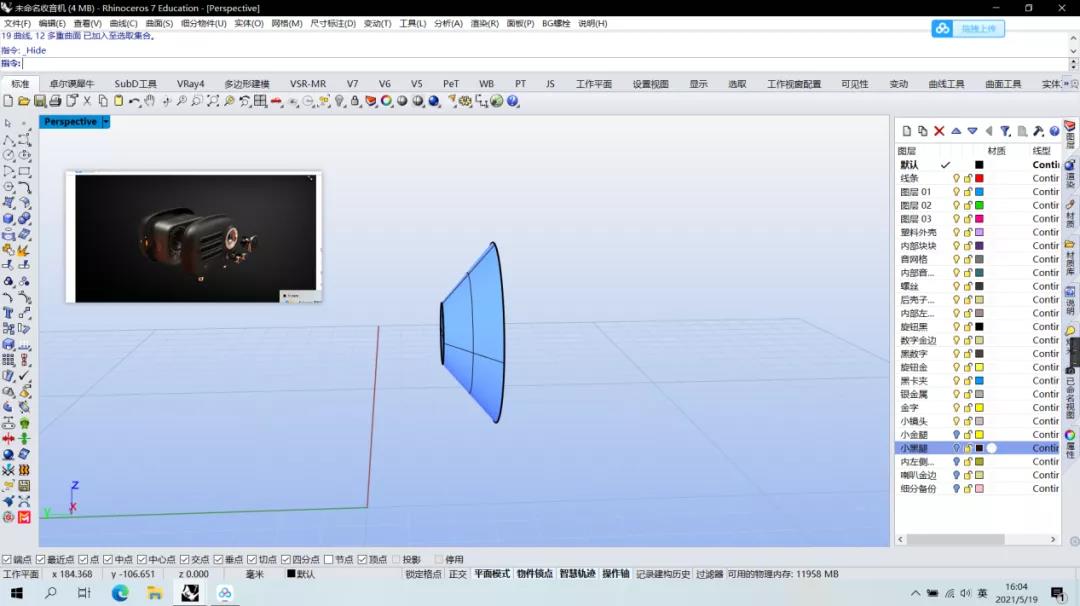Viewport: 1080px width, 606px height.
Task: Click the text object T tool
Action: 8,313
